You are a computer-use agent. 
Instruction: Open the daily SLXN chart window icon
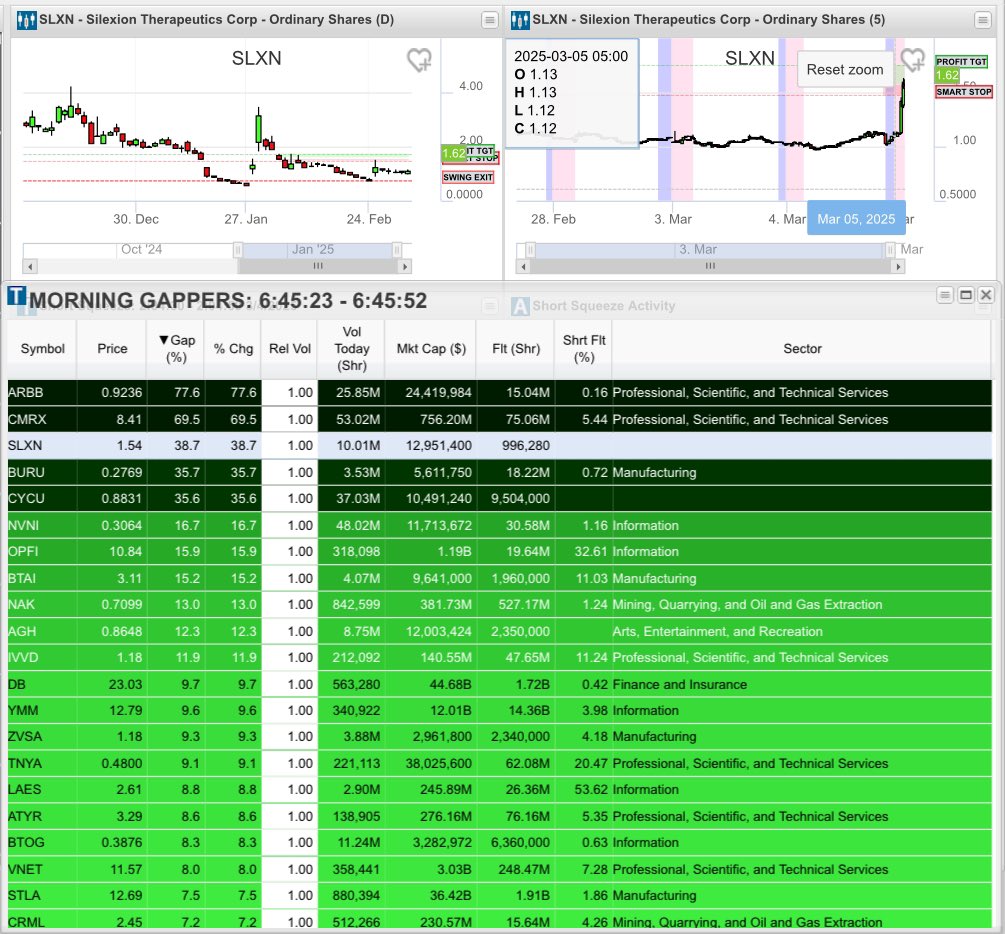click(x=26, y=20)
